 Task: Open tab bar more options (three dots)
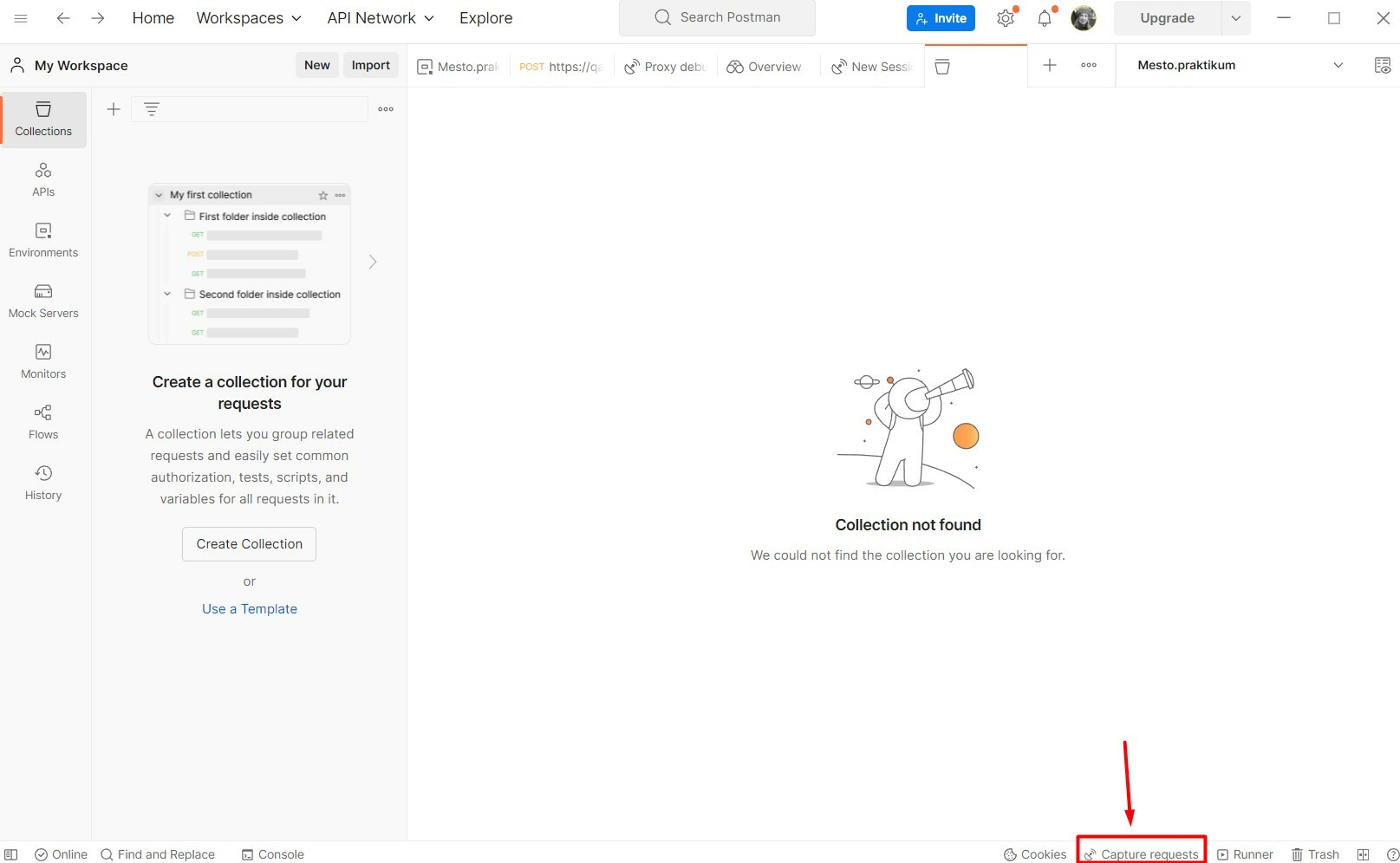(1089, 66)
